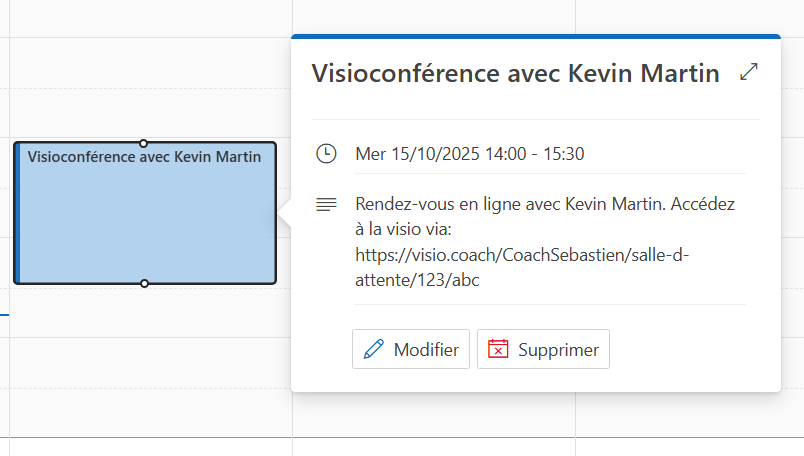The height and width of the screenshot is (456, 804).
Task: Click the popup pointer arrow beside the event
Action: click(x=285, y=213)
